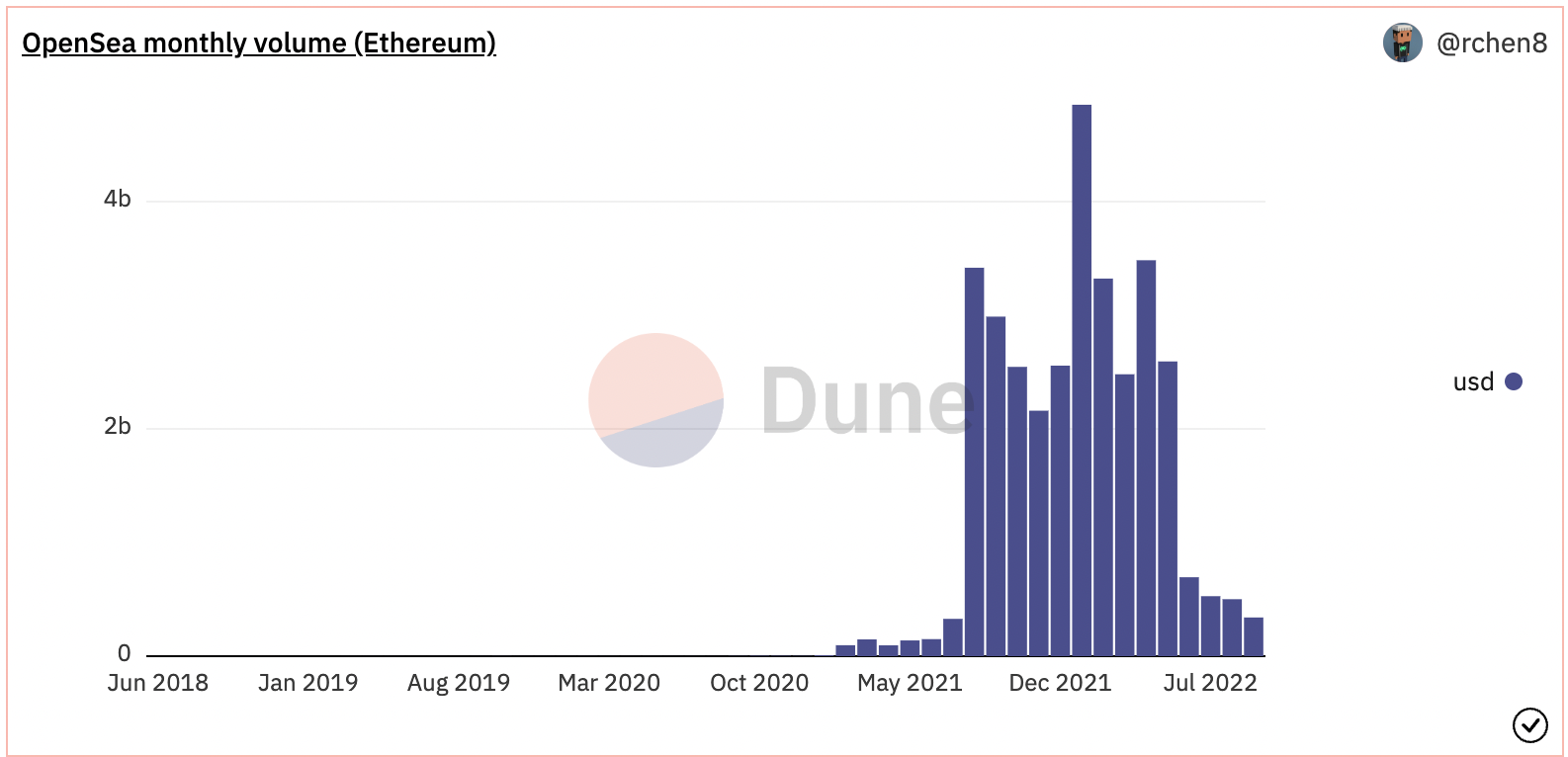Click the Dune pie logo watermark

[655, 400]
